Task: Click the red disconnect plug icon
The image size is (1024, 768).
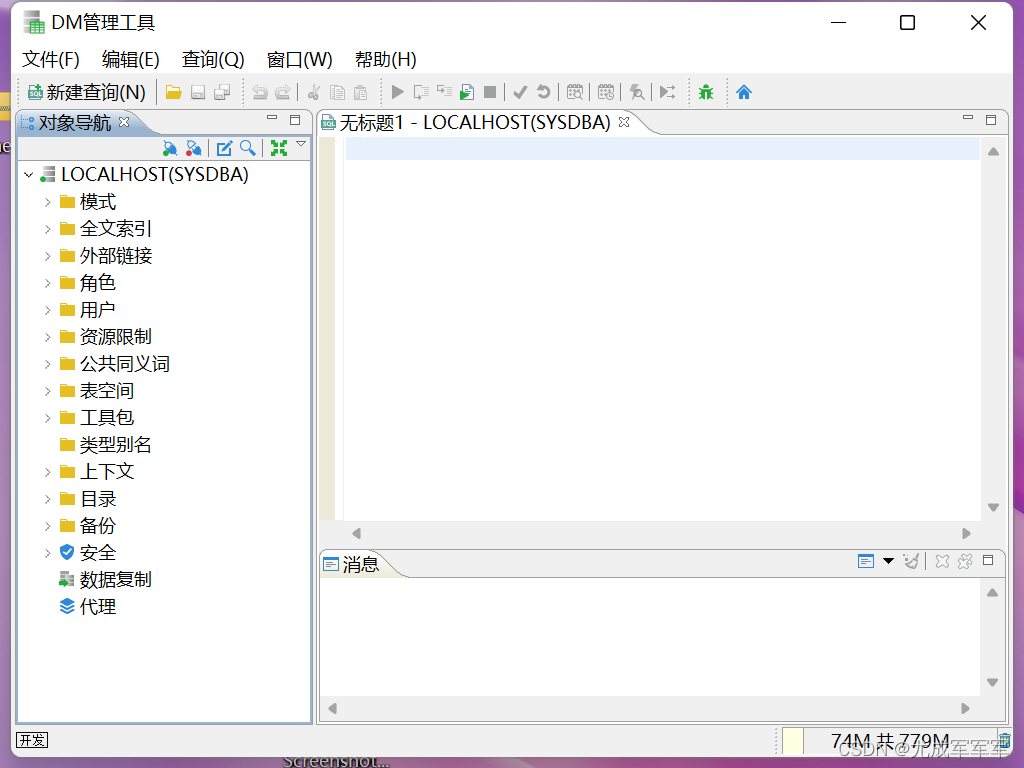Action: 193,148
